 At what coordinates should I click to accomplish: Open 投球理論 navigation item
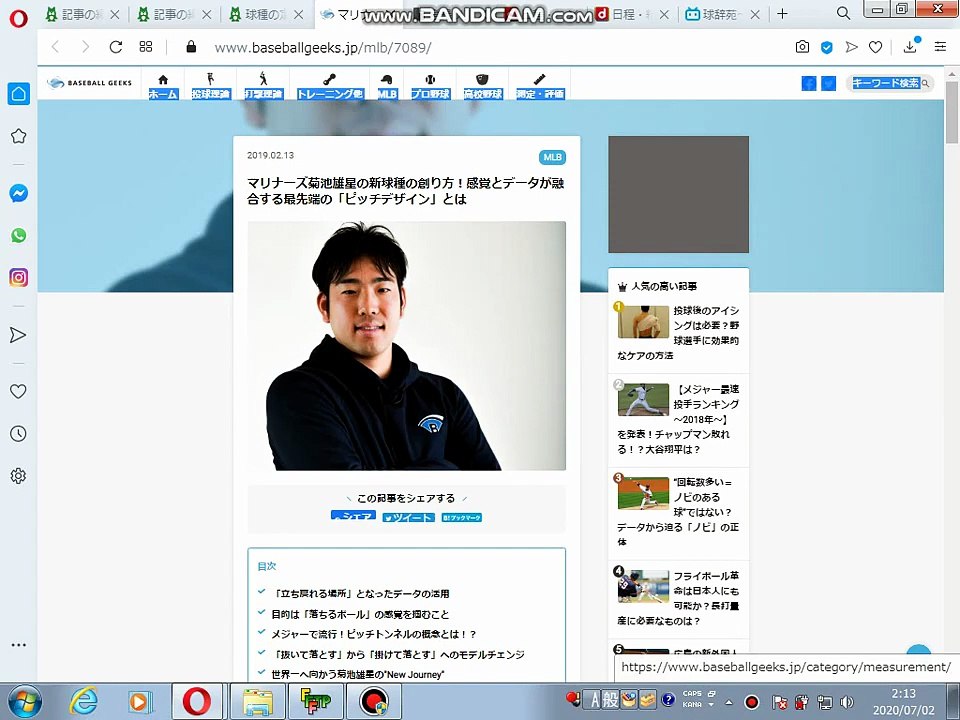click(211, 86)
